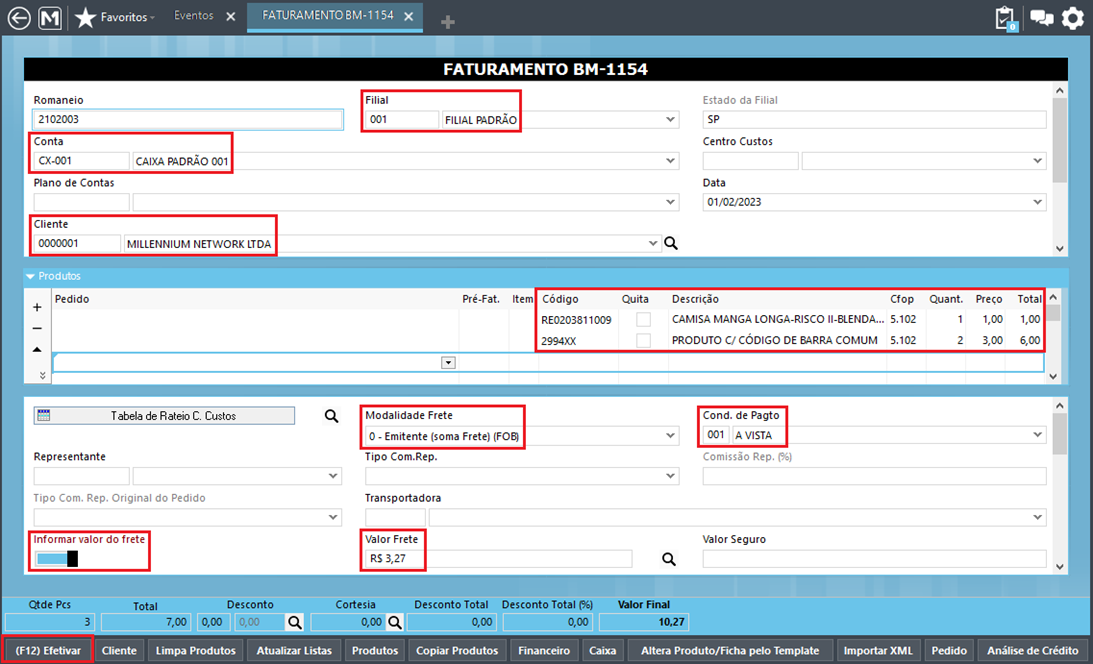
Task: Search Valor Frete with magnifier icon
Action: tap(668, 559)
